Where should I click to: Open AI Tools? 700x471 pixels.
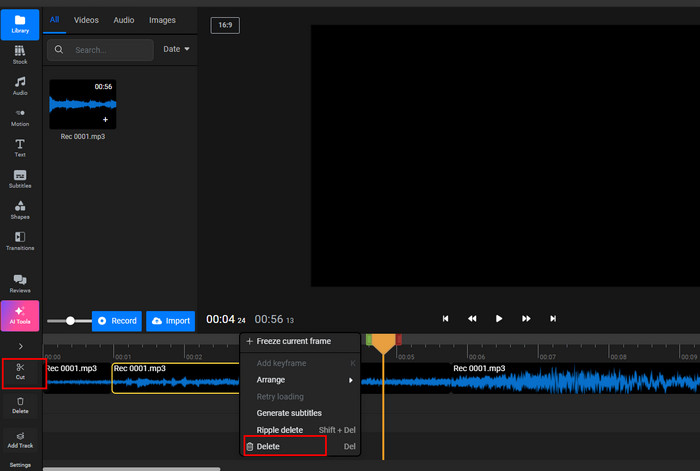(x=20, y=316)
